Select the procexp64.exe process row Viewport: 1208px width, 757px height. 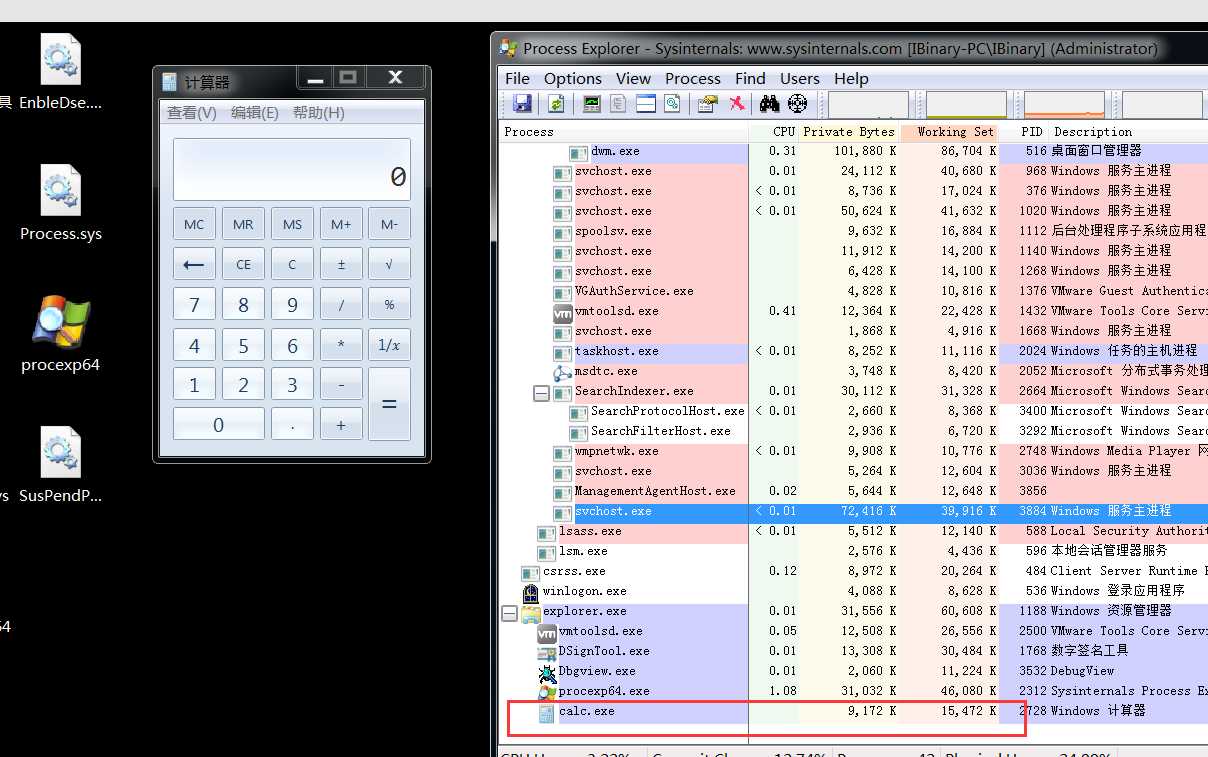coord(854,691)
